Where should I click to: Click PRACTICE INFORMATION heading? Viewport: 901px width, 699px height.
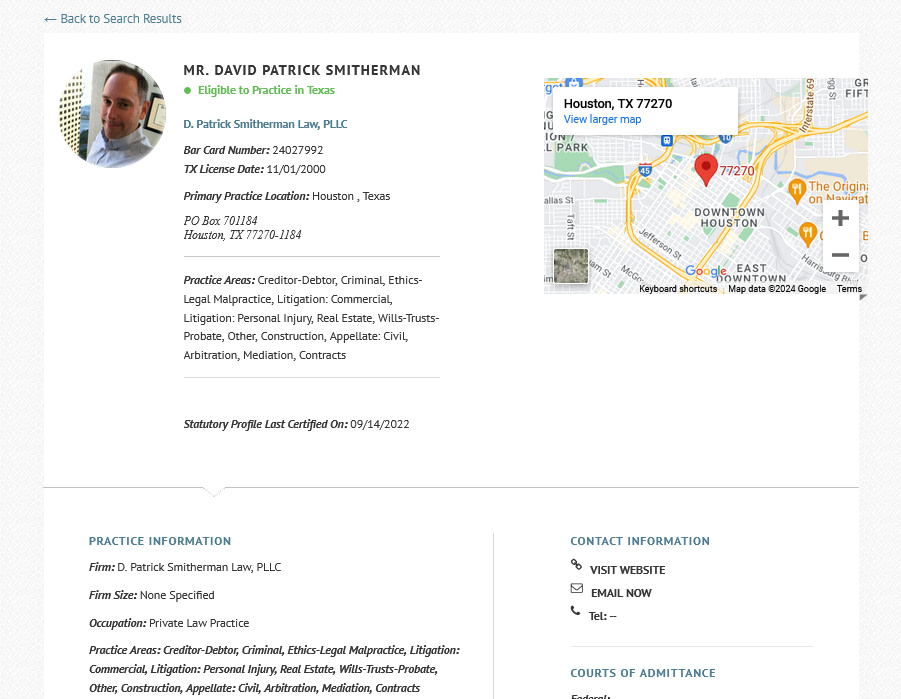[x=160, y=541]
